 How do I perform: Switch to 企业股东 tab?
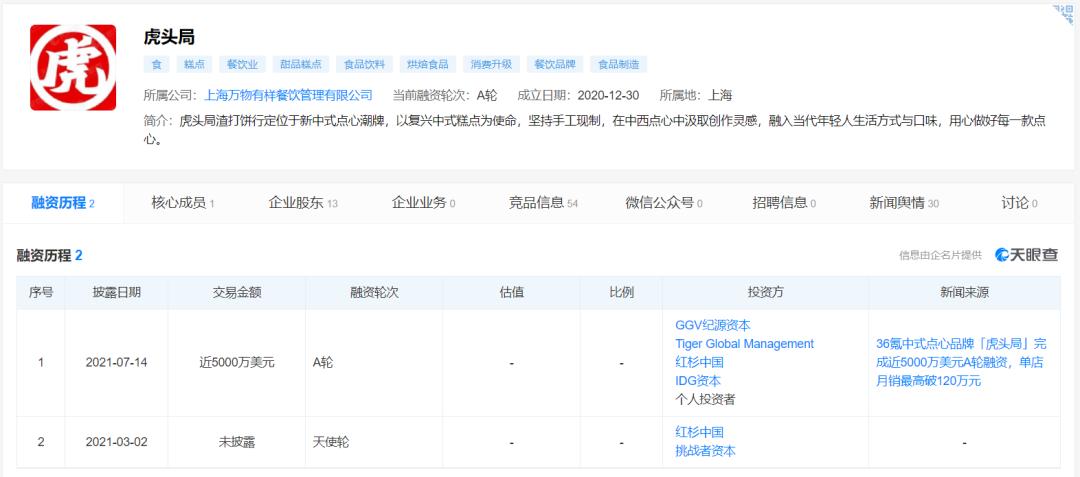(302, 203)
